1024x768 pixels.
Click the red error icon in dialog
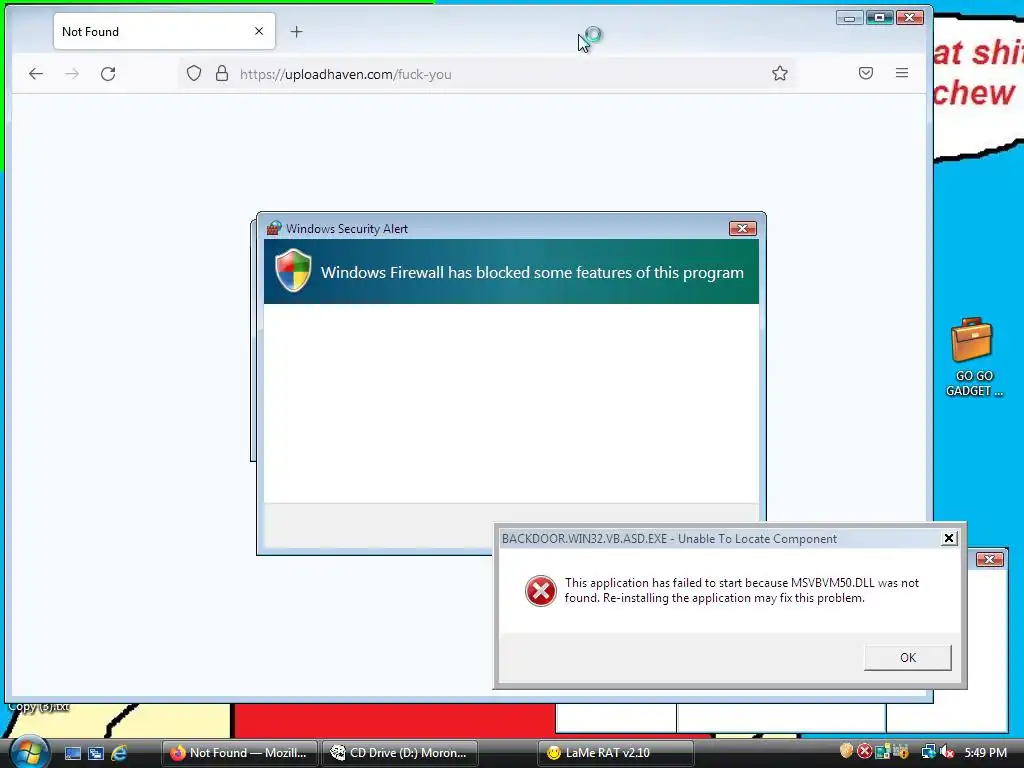click(x=541, y=591)
